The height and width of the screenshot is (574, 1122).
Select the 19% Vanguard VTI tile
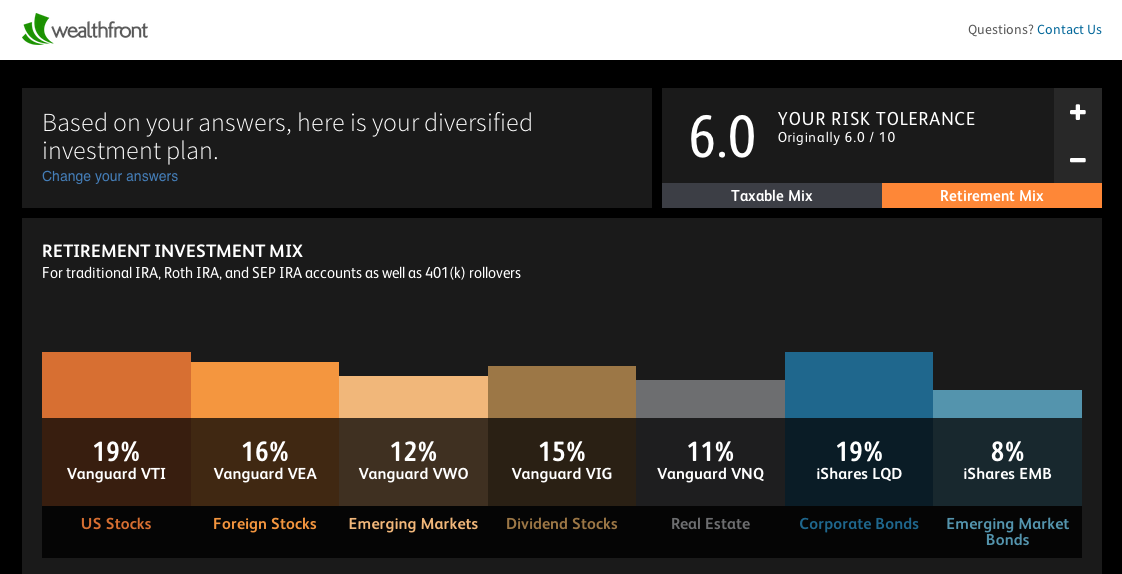(117, 462)
